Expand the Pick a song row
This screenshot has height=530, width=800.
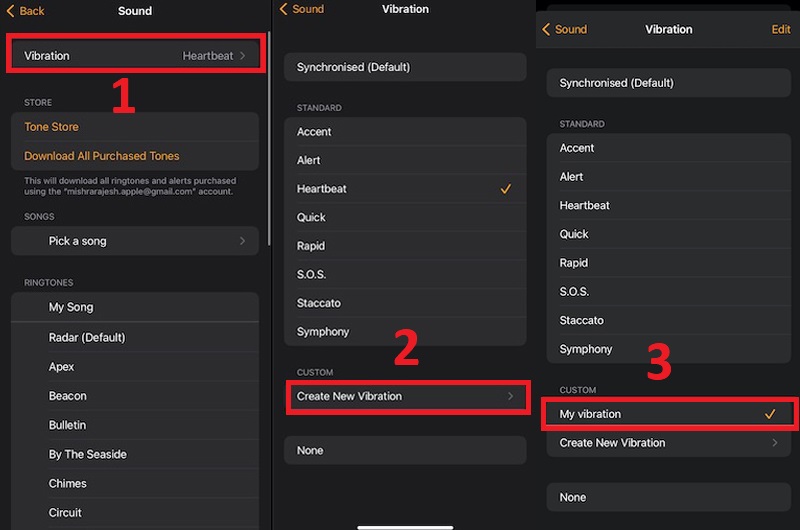135,241
